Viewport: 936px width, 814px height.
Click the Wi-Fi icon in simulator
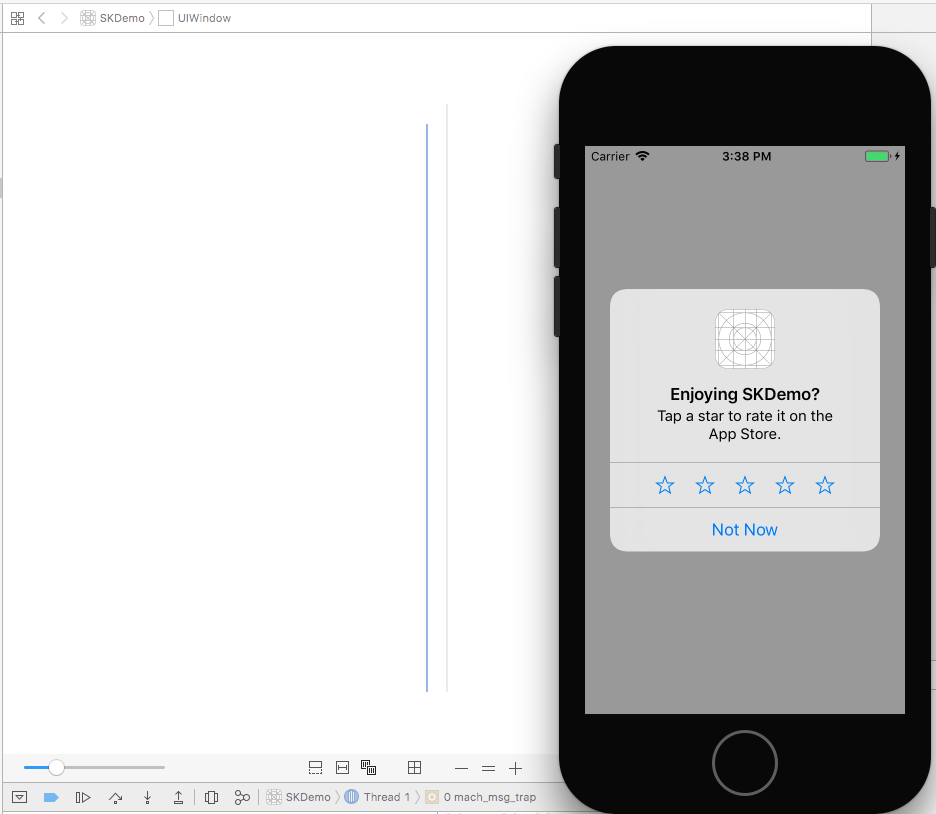pos(642,156)
